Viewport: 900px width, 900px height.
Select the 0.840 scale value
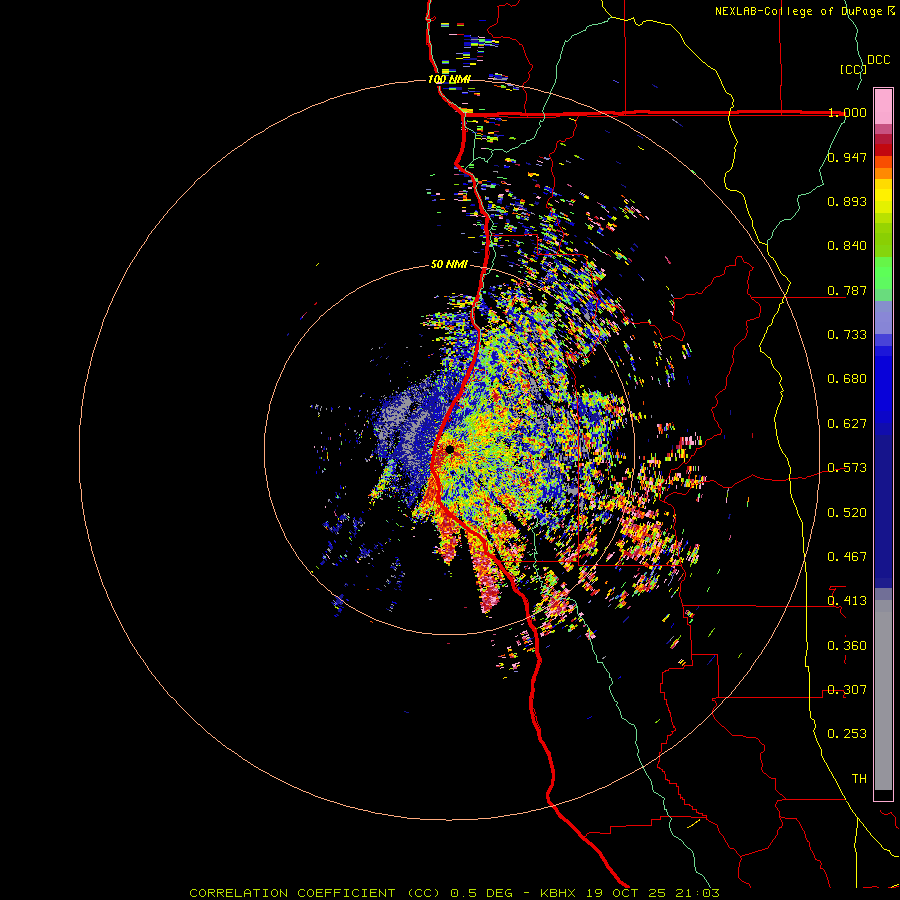tap(847, 246)
